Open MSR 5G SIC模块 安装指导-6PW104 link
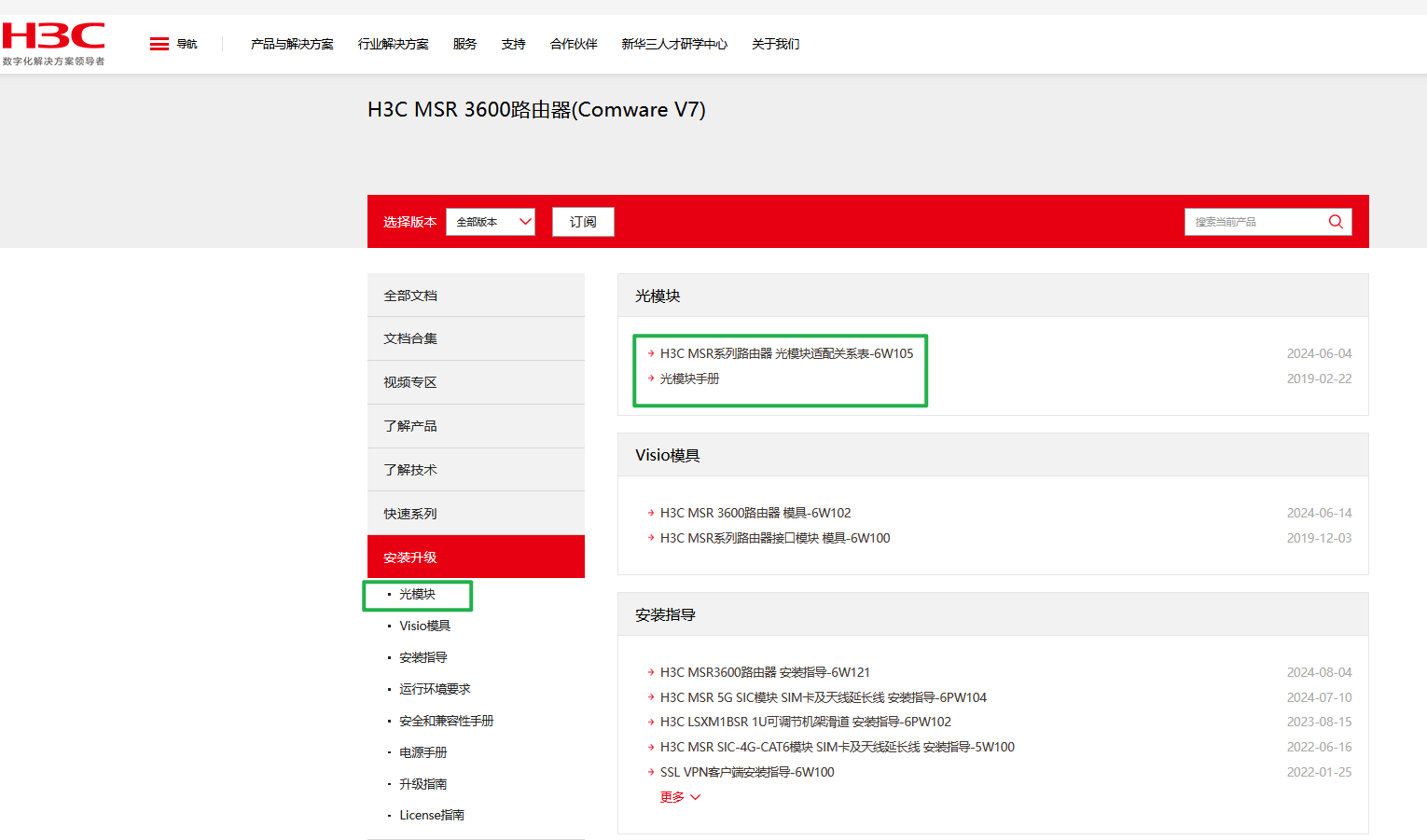Image resolution: width=1427 pixels, height=840 pixels. 823,697
